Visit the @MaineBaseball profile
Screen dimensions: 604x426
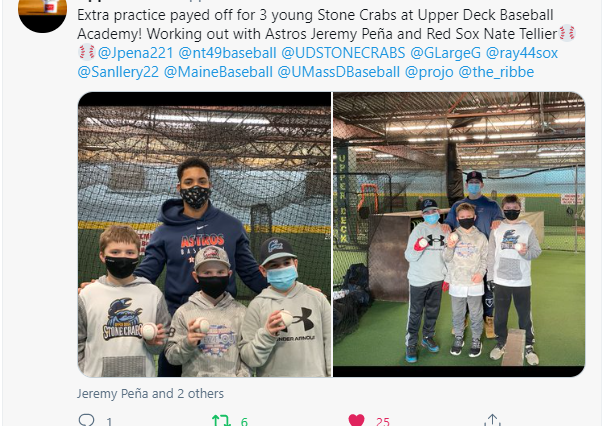(x=218, y=72)
